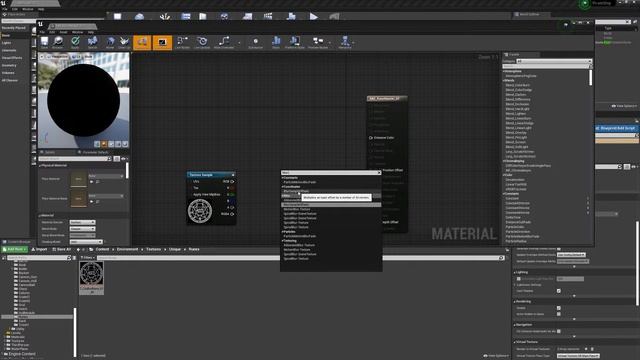
Task: Open Hierarchy toolbar button
Action: [345, 42]
